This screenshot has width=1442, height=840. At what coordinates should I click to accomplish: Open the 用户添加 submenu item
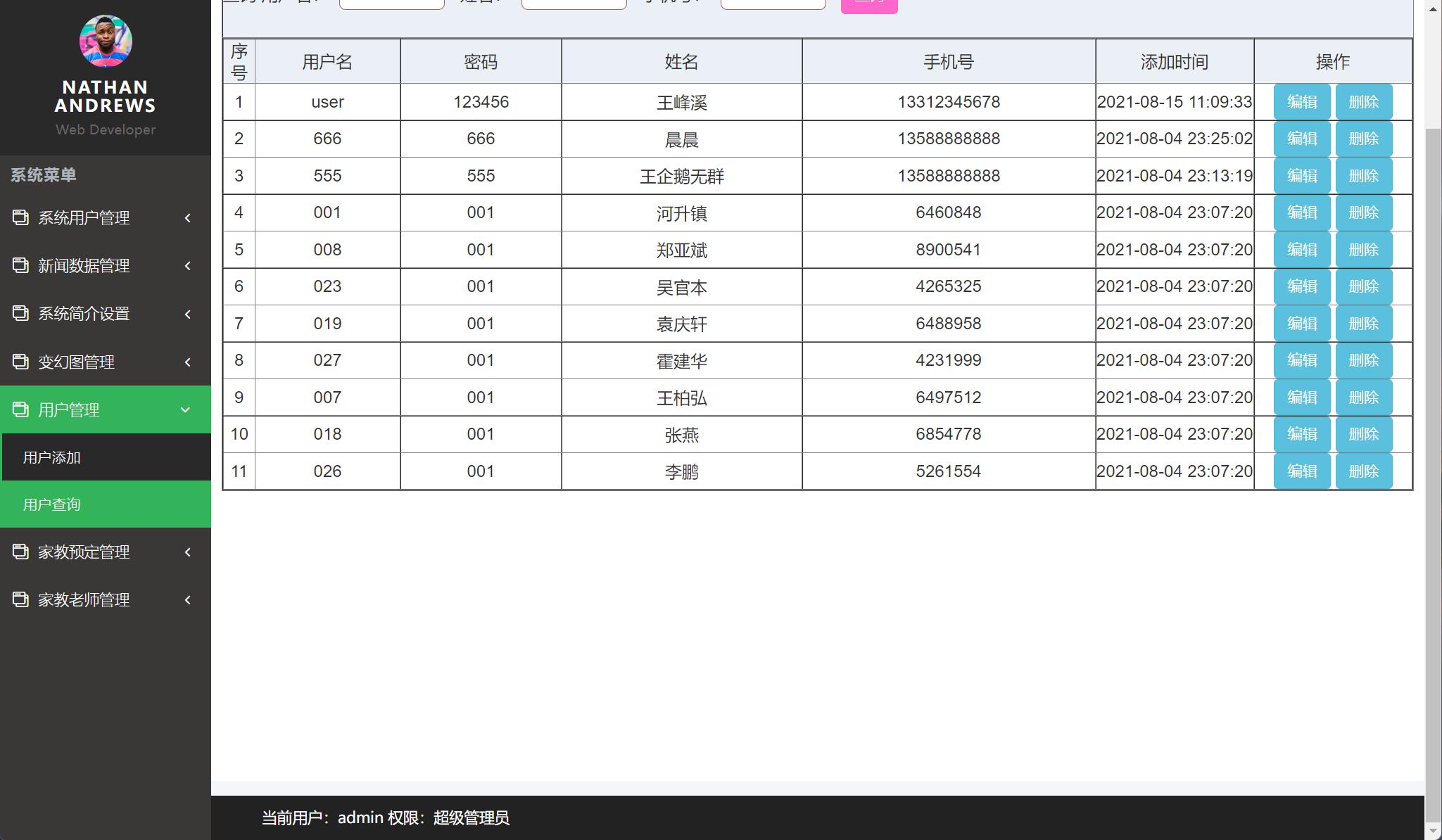pos(51,457)
